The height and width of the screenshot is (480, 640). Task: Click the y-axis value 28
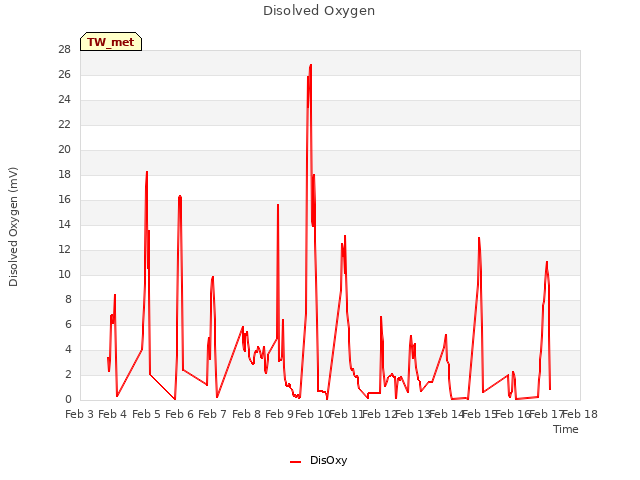(x=64, y=50)
